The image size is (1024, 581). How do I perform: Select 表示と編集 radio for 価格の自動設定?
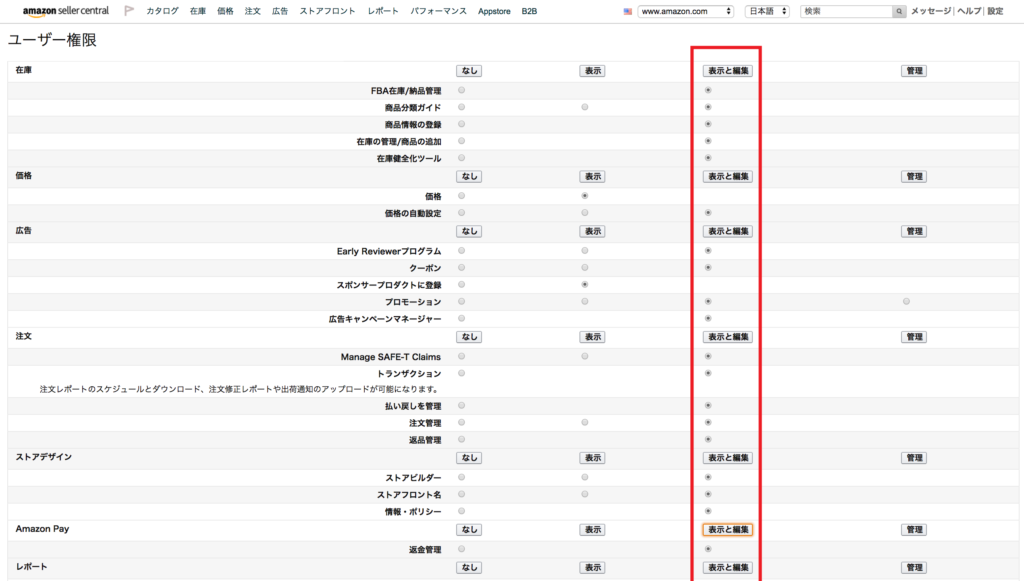[x=708, y=213]
